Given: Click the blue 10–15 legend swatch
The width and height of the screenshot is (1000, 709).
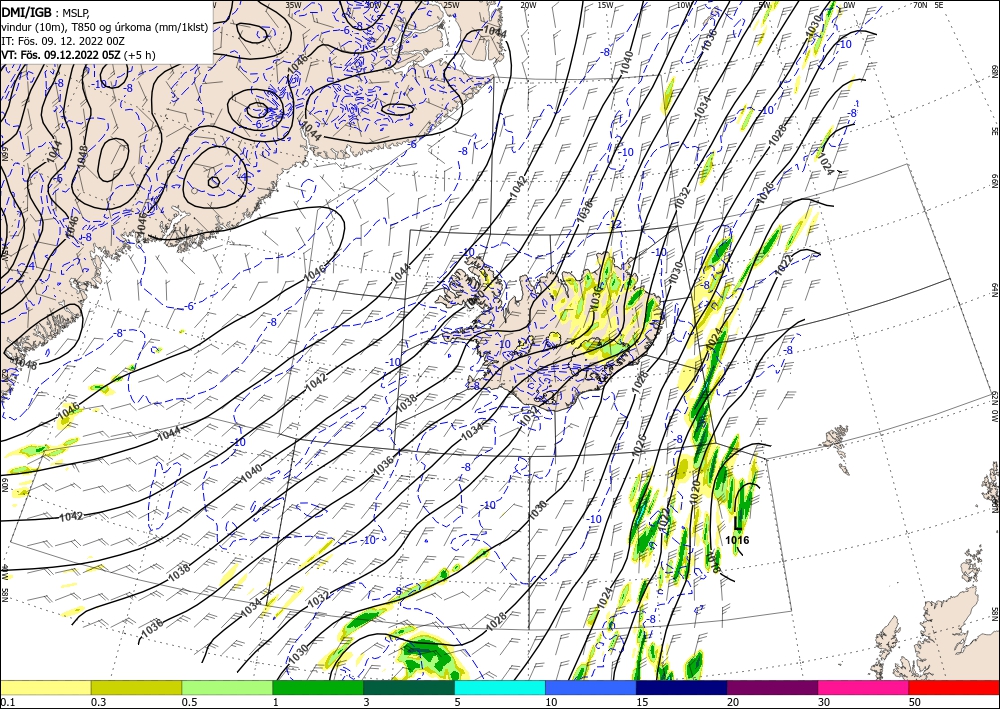Looking at the screenshot, I should 591,687.
